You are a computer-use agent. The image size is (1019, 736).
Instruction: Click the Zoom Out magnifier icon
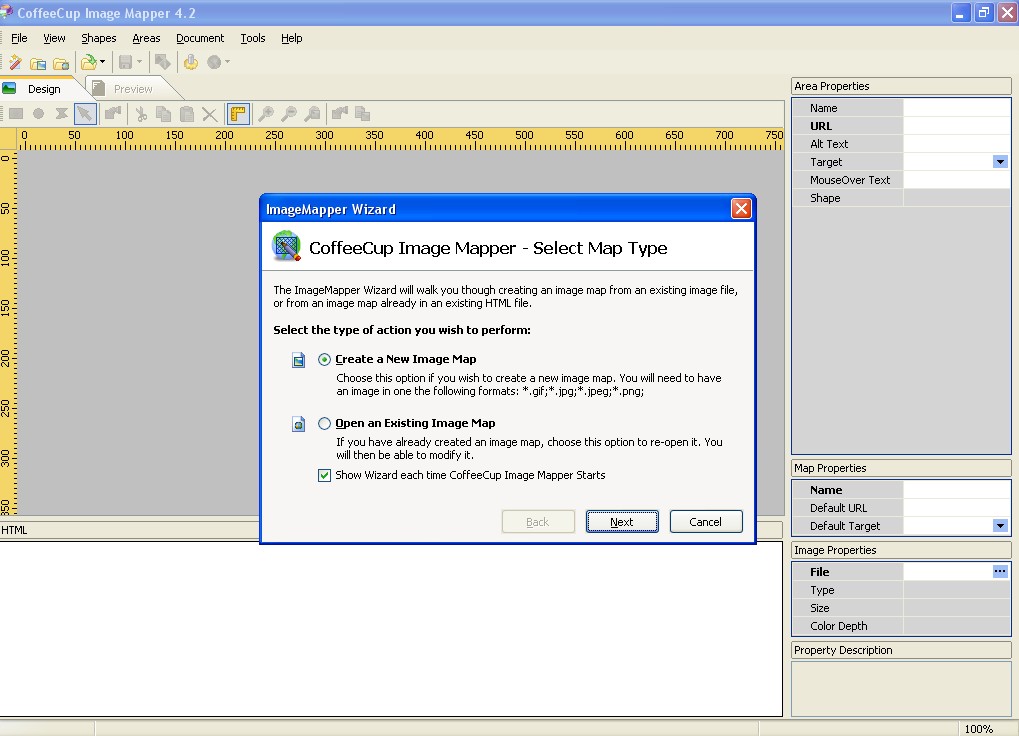(289, 114)
